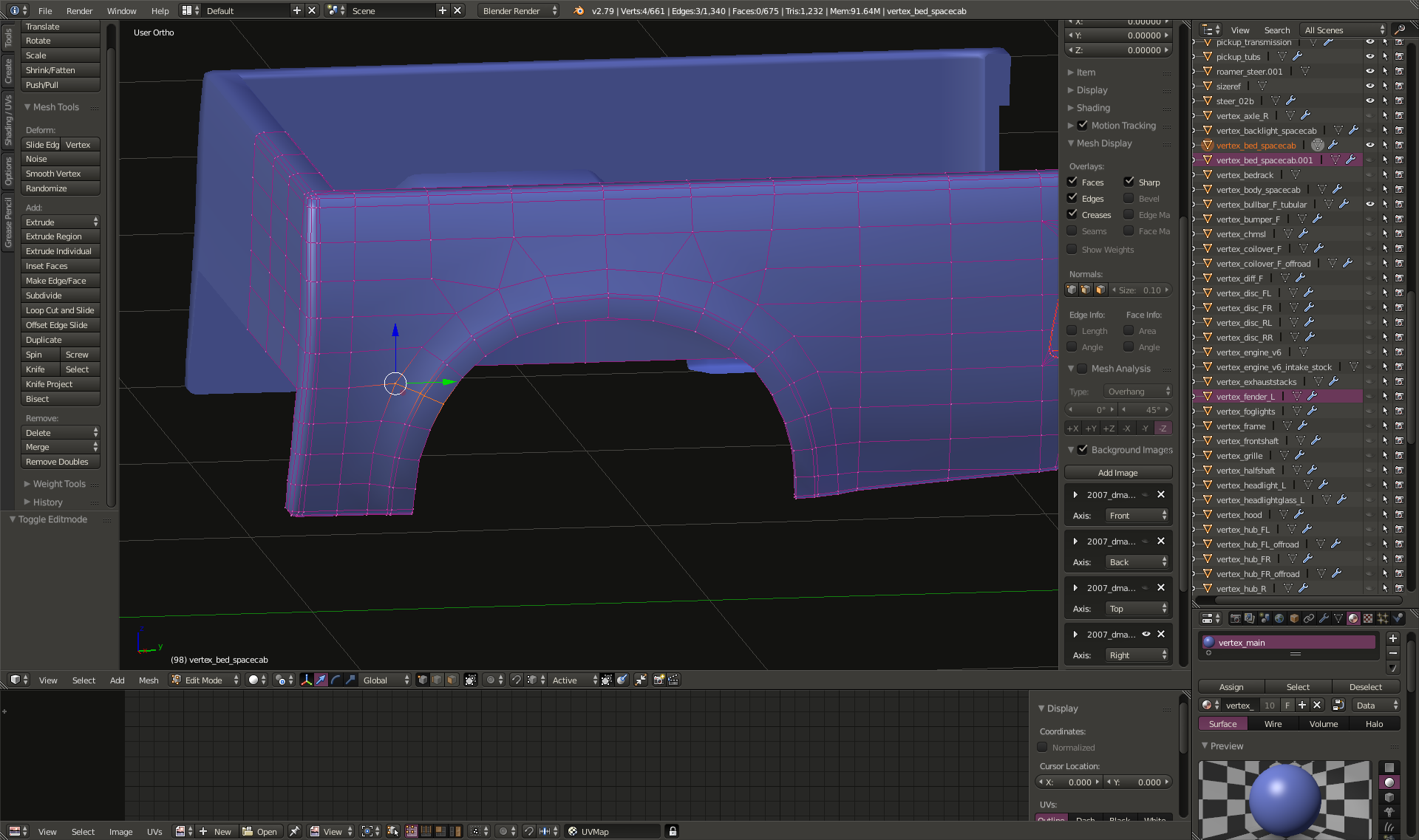The width and height of the screenshot is (1419, 840).
Task: Open the Render menu in top bar
Action: click(79, 10)
